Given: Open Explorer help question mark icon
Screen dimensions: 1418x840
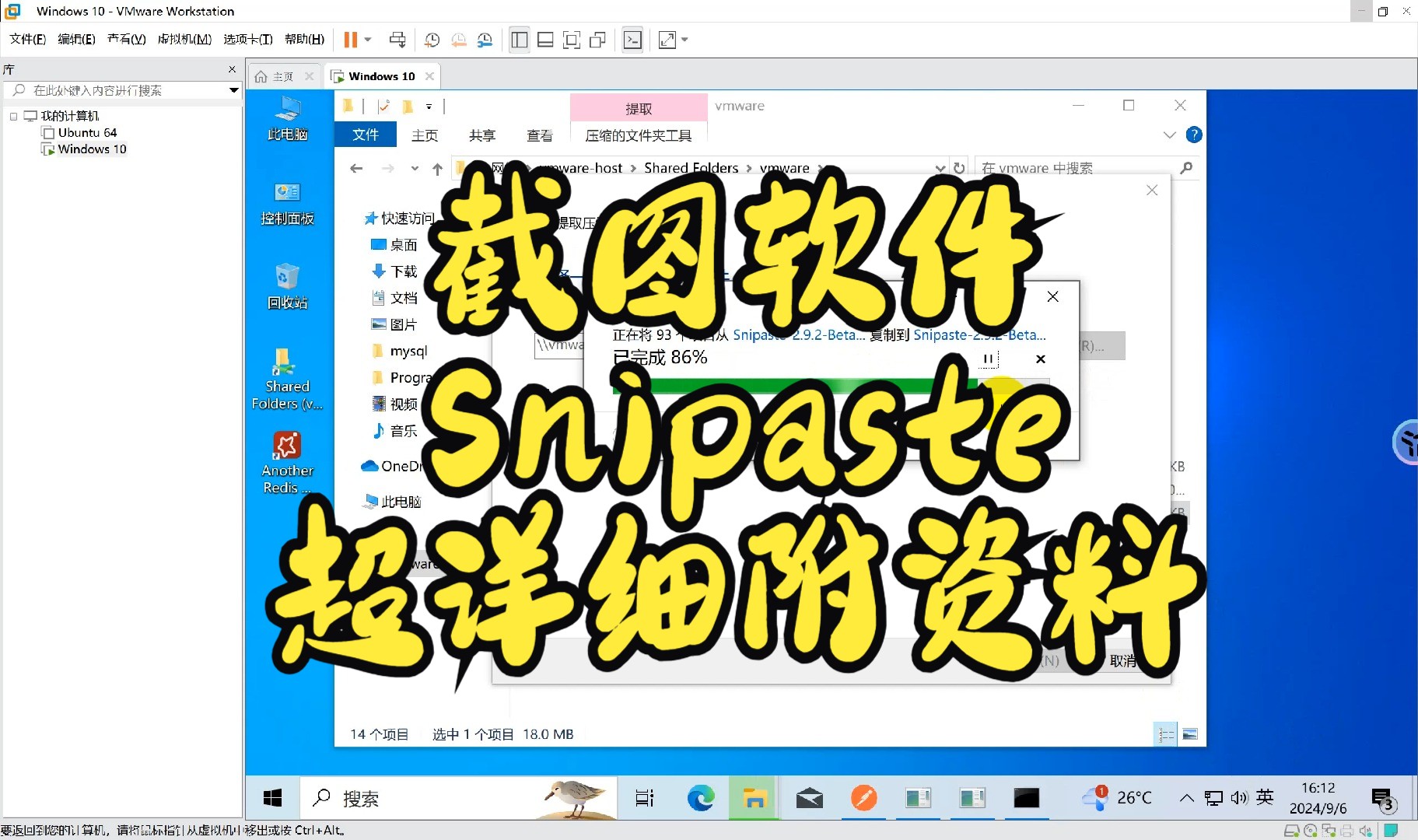Looking at the screenshot, I should (x=1194, y=135).
